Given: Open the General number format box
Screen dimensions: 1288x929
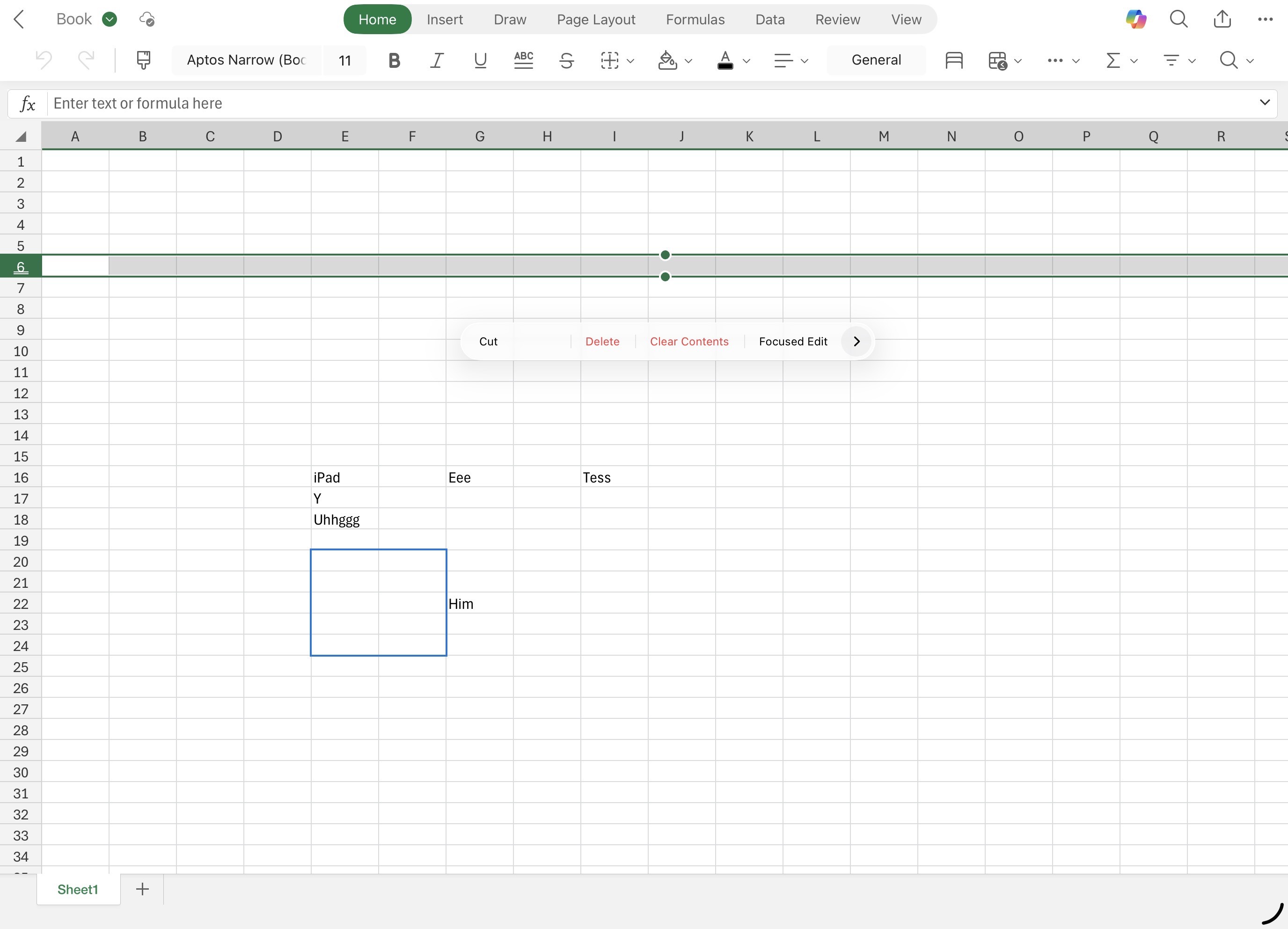Looking at the screenshot, I should [876, 60].
